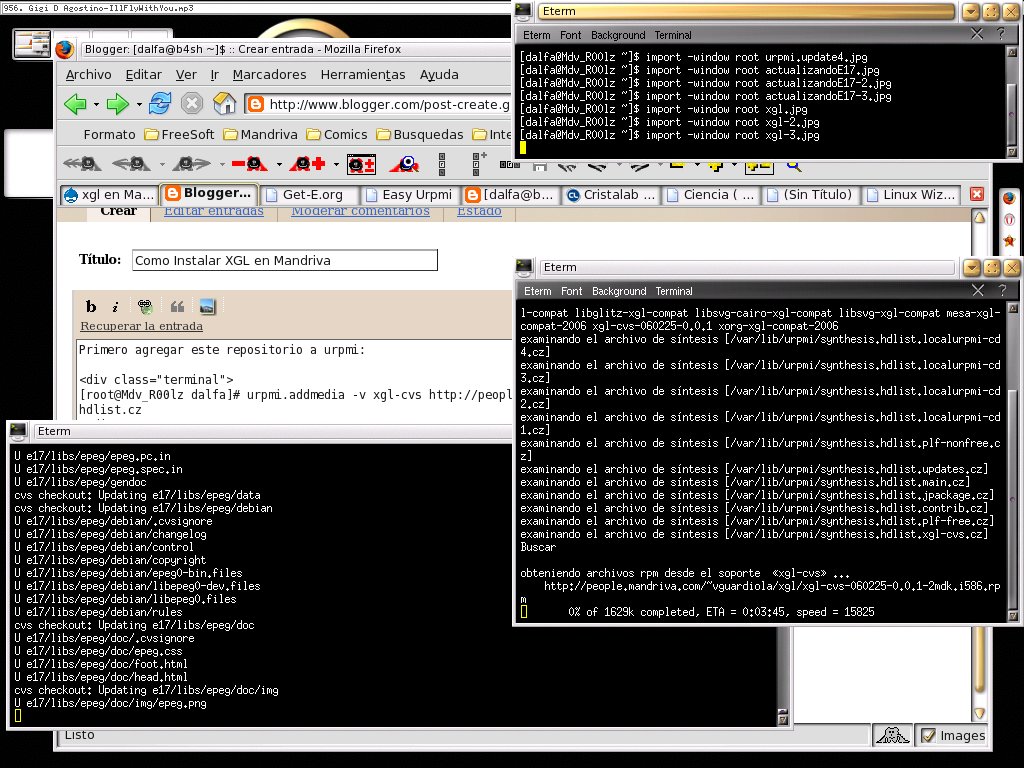Image resolution: width=1024 pixels, height=768 pixels.
Task: Open the Font menu in the lower-right Eterm
Action: pos(571,291)
